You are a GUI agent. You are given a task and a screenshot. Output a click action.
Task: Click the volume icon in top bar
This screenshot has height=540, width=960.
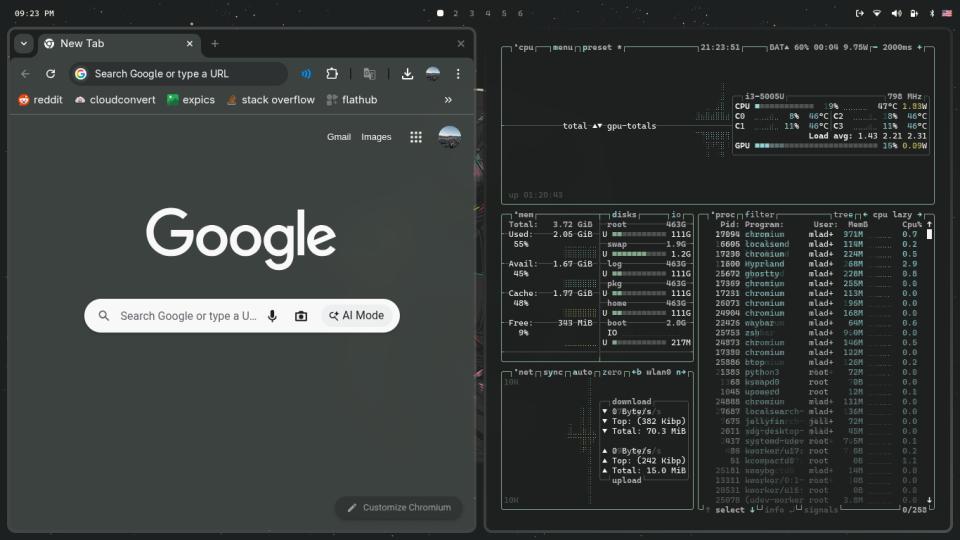click(895, 13)
